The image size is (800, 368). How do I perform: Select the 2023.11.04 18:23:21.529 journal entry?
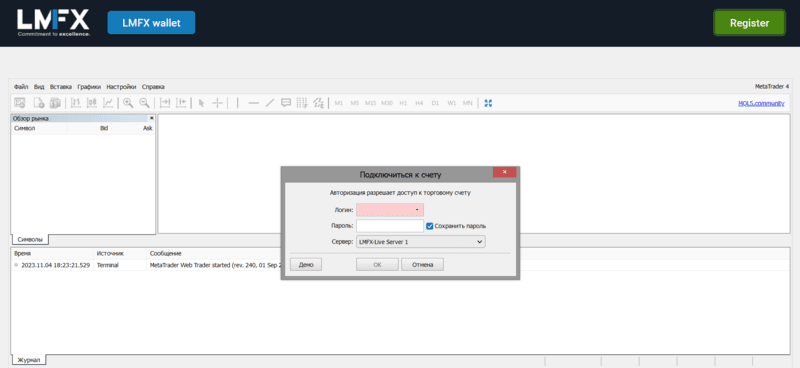click(x=56, y=265)
